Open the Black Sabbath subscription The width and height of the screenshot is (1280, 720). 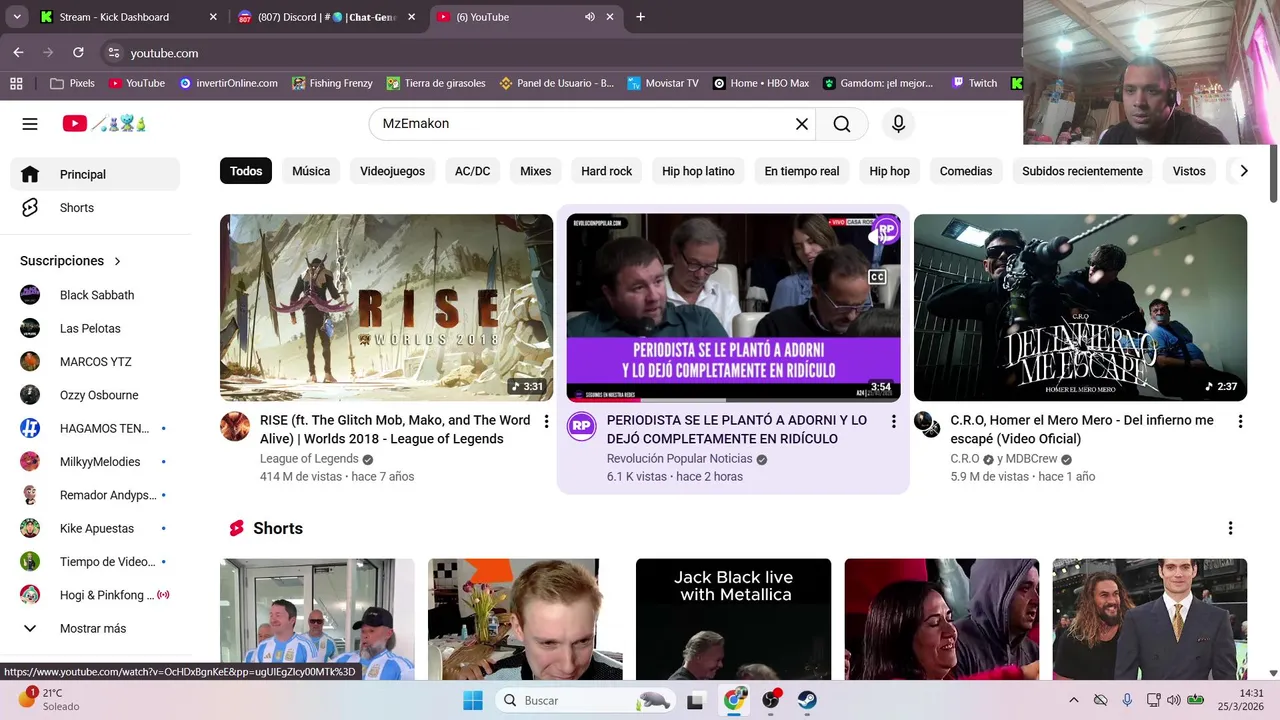click(95, 295)
